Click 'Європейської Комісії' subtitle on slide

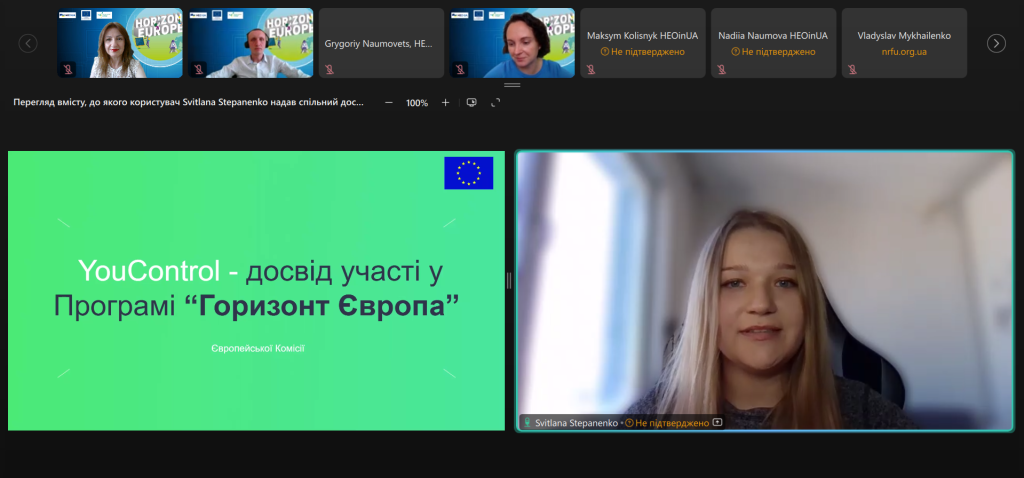pos(258,349)
